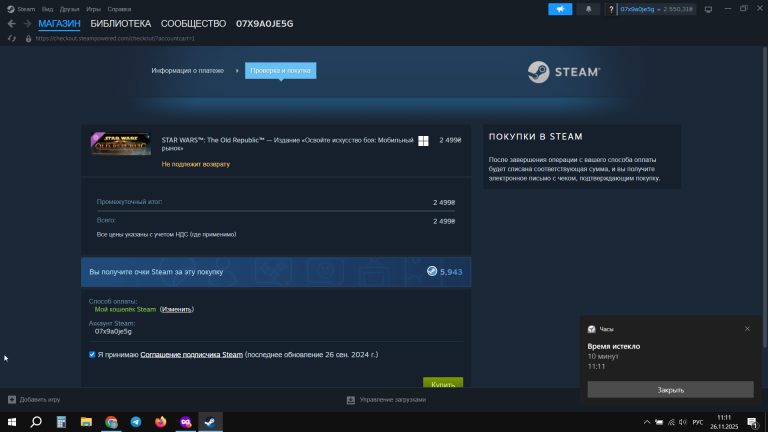Open File Explorer from the taskbar
Image resolution: width=768 pixels, height=432 pixels.
point(86,422)
